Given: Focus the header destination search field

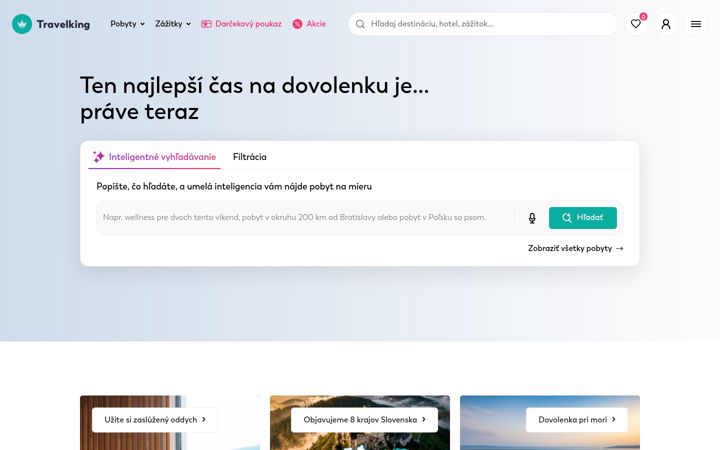Looking at the screenshot, I should 483,24.
